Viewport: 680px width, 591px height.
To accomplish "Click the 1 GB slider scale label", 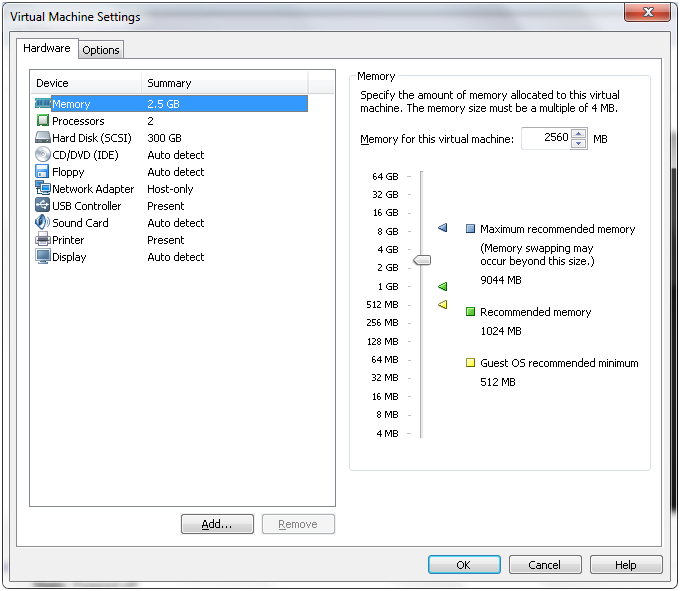I will tap(388, 287).
